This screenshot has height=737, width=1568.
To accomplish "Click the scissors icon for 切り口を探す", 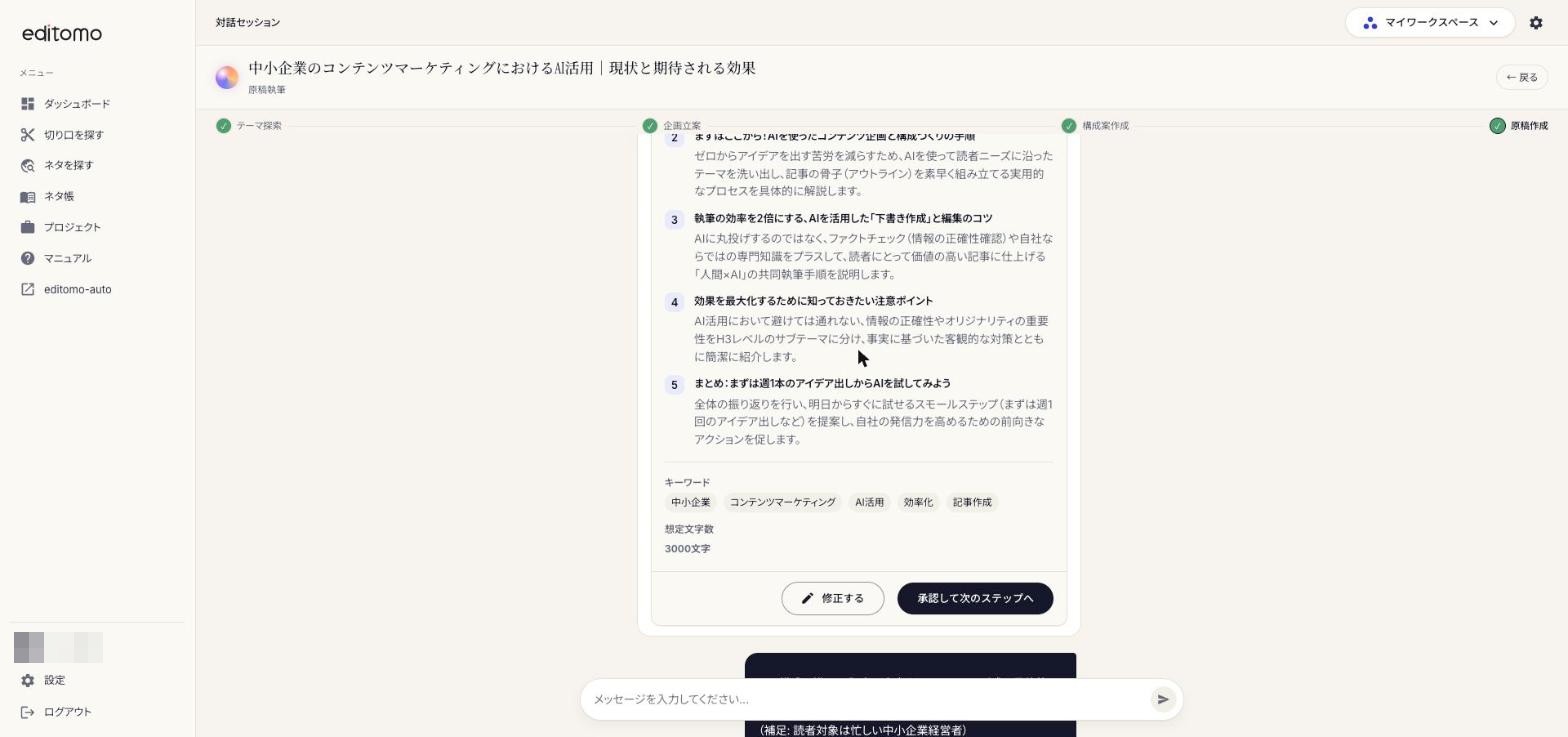I will pyautogui.click(x=27, y=135).
